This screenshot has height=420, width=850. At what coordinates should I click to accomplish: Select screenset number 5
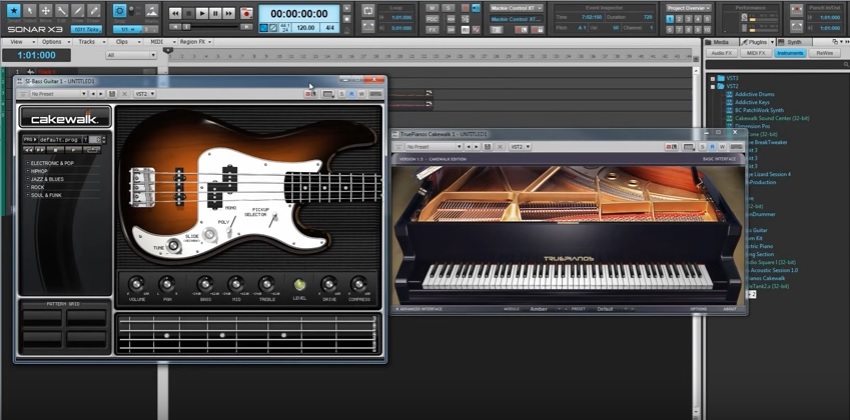click(707, 19)
